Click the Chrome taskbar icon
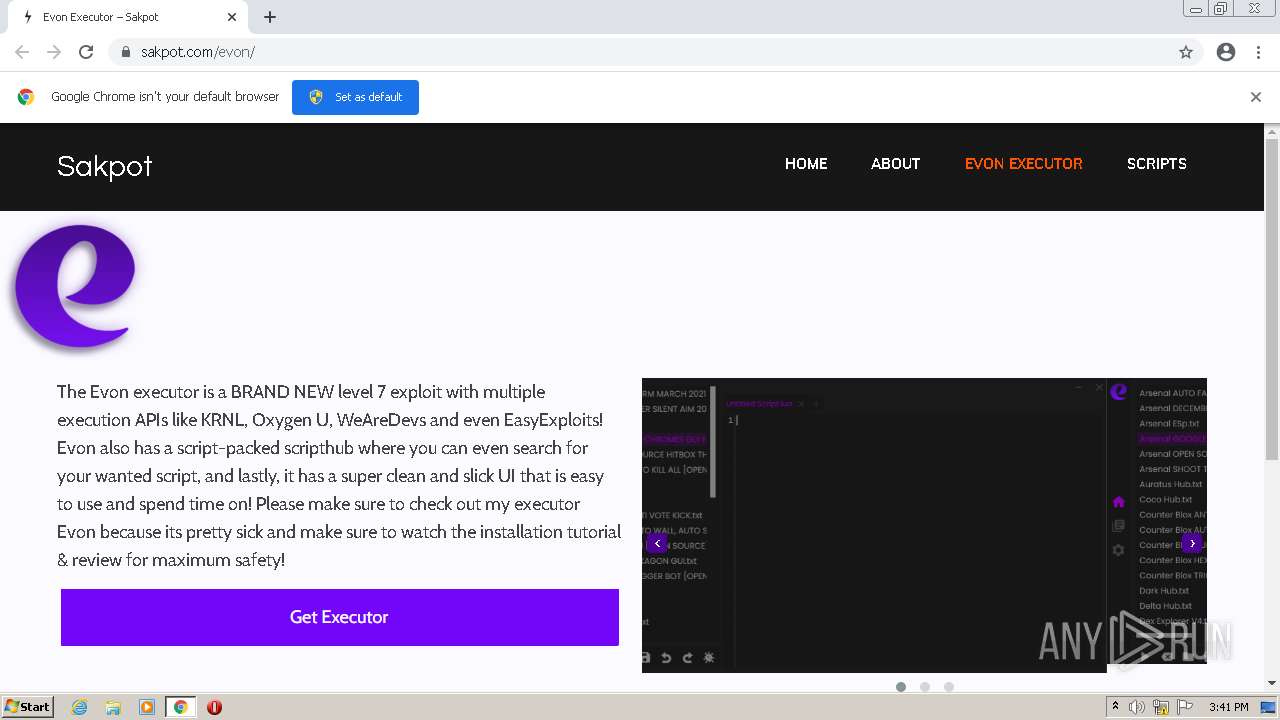 (x=180, y=707)
